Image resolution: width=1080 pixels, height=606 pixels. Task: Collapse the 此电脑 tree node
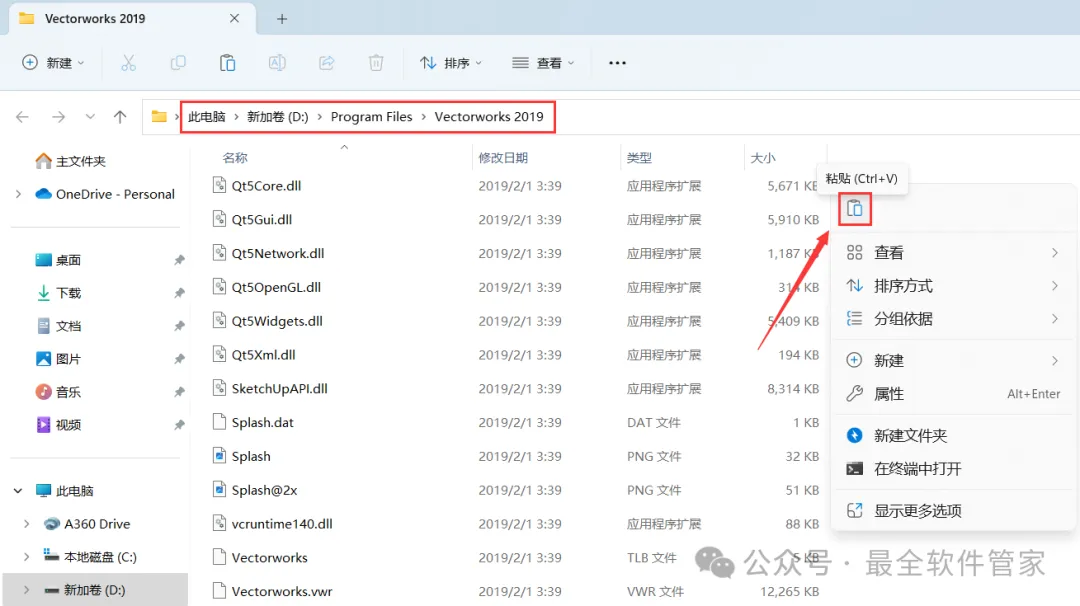coord(18,491)
